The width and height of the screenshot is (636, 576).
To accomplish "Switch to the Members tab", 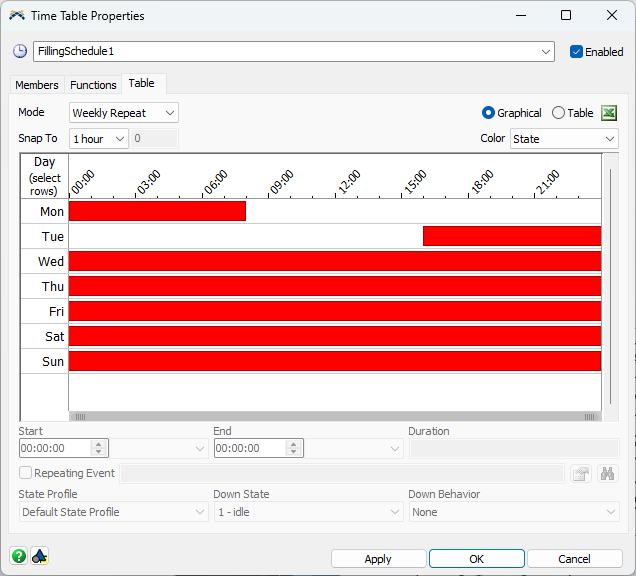I will coord(37,85).
